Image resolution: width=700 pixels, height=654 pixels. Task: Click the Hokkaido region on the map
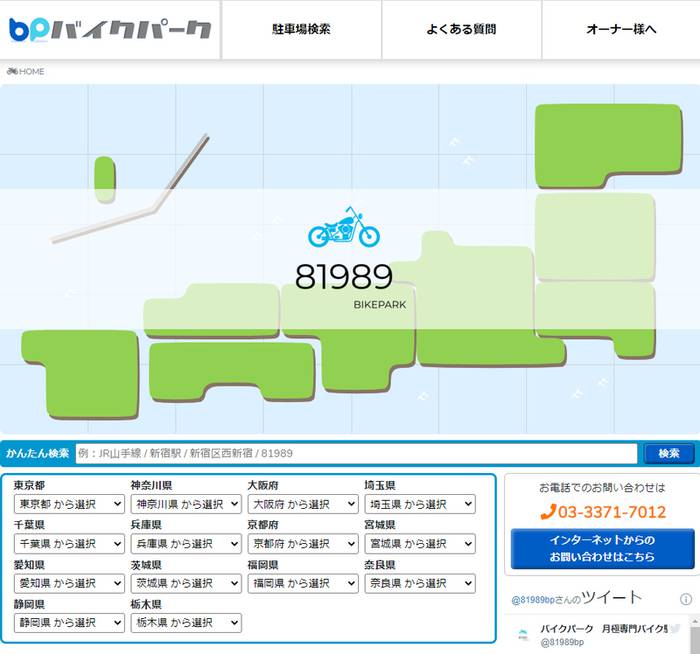[x=608, y=144]
